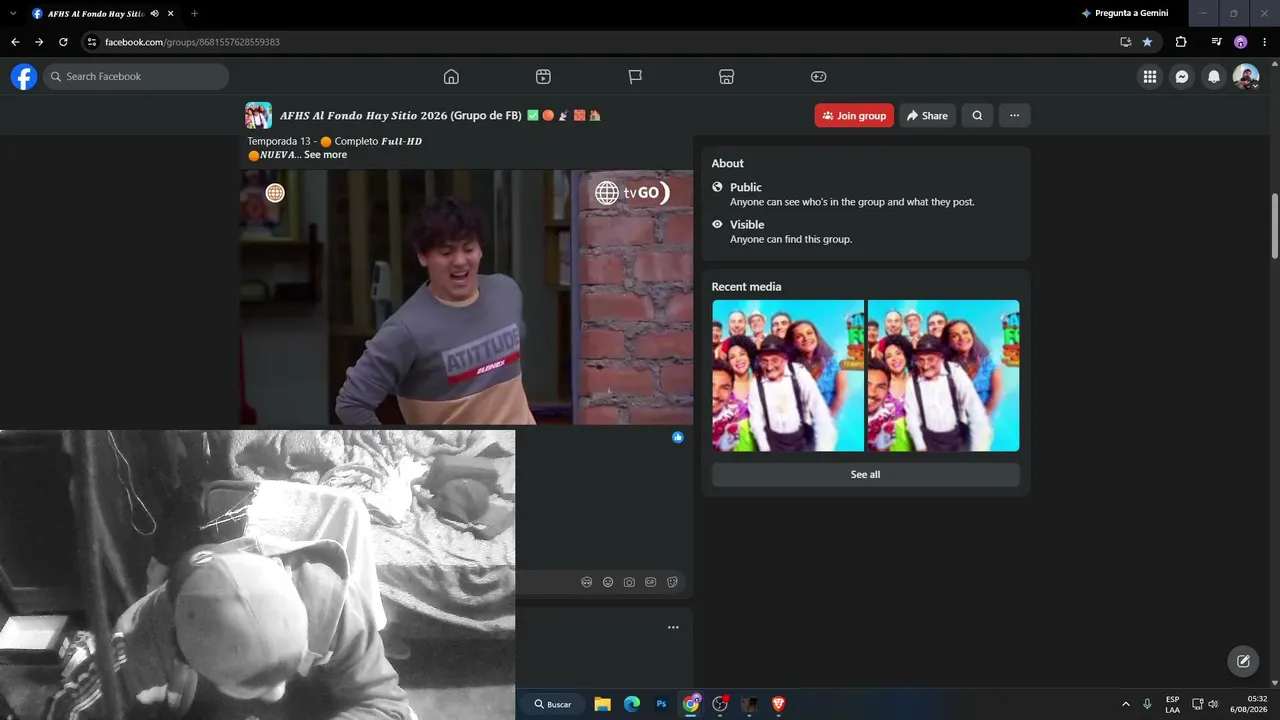The image size is (1280, 720).
Task: Open the next post's options ellipsis
Action: click(673, 627)
